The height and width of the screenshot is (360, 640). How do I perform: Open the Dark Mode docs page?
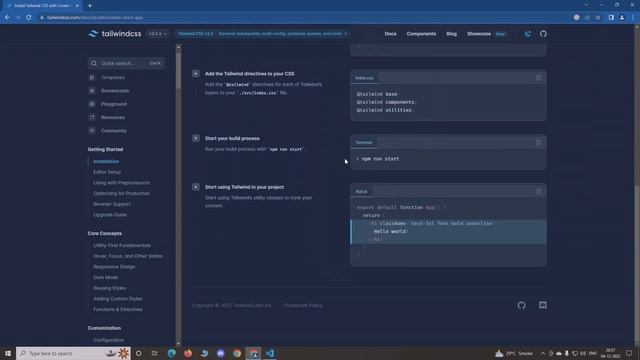[105, 277]
